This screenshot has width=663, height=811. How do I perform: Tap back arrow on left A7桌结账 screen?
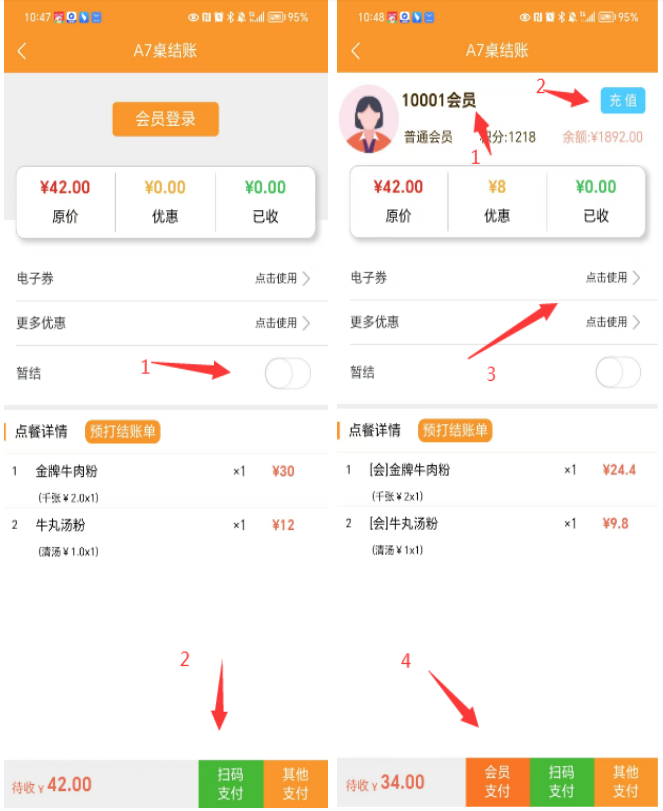pyautogui.click(x=22, y=51)
